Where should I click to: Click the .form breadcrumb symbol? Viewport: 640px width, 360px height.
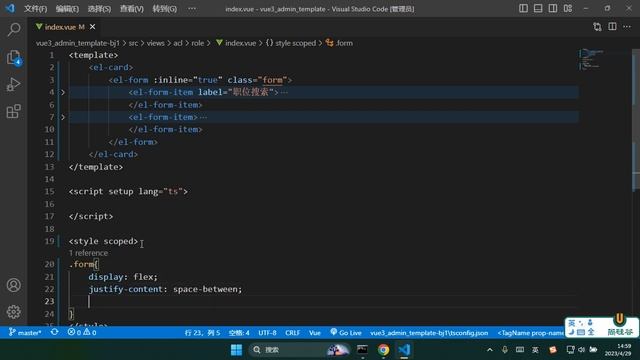[339, 43]
